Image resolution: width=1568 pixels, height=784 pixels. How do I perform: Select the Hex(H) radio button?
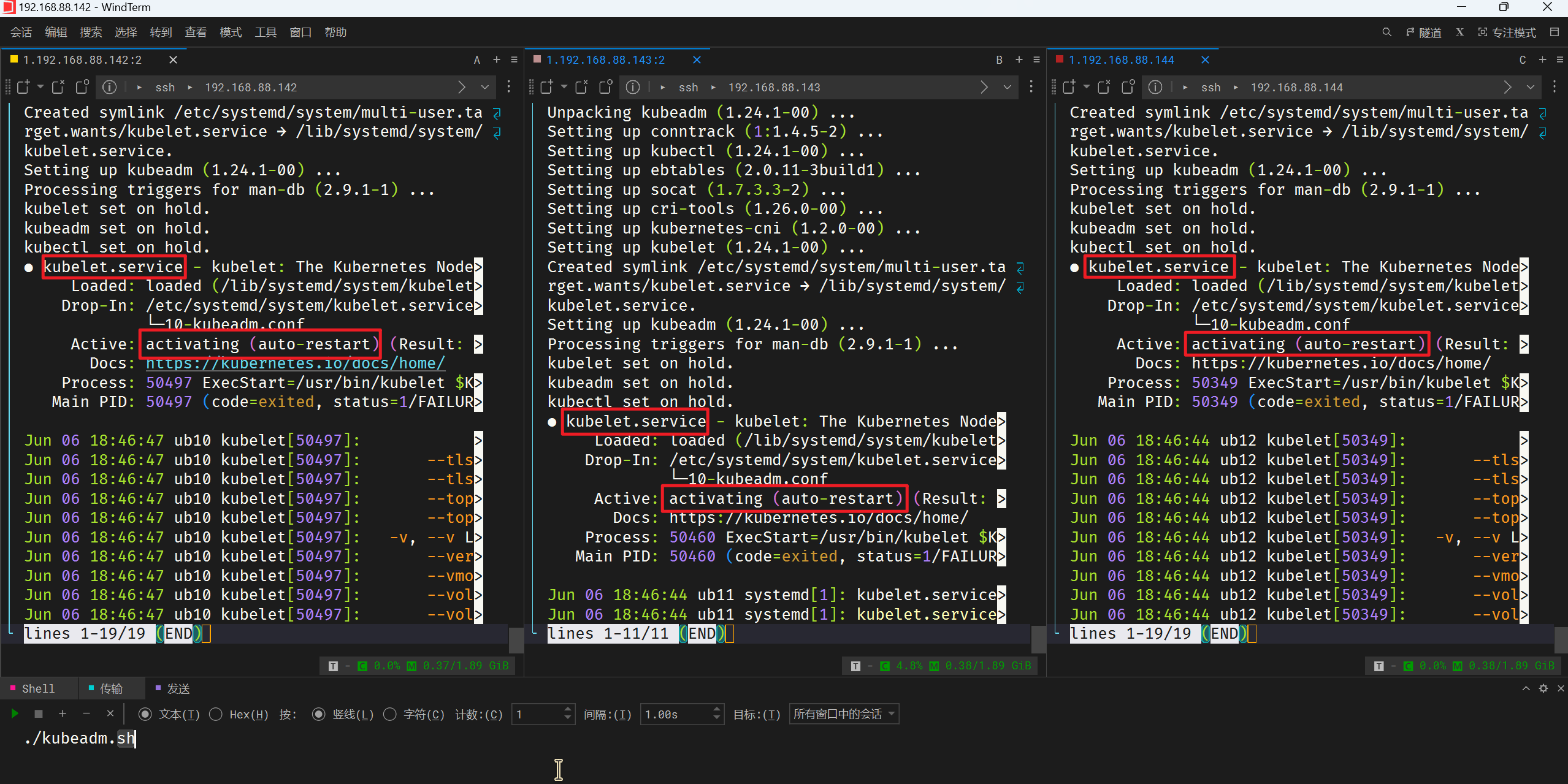point(216,714)
